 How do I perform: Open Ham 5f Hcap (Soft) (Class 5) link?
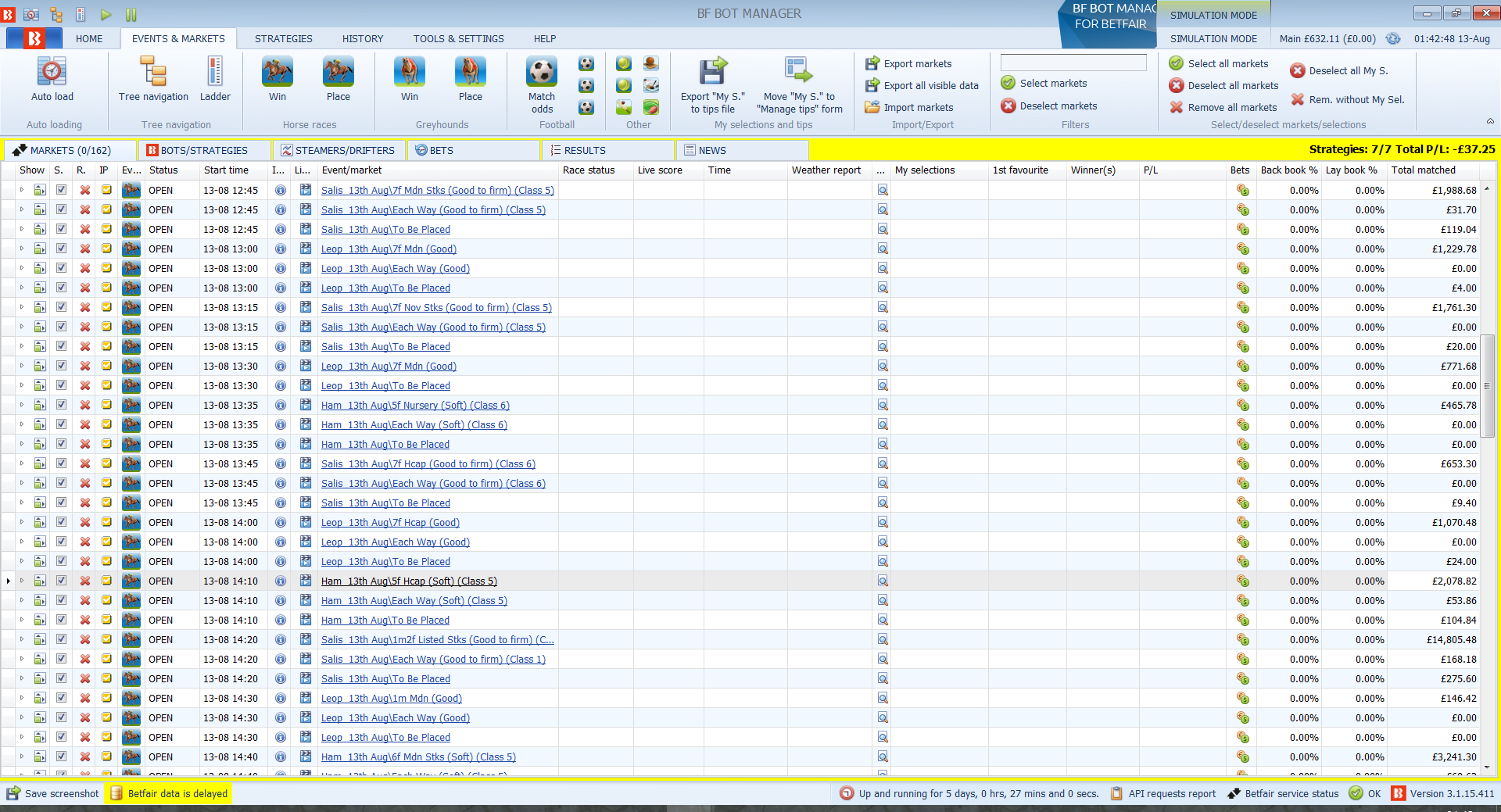click(409, 581)
